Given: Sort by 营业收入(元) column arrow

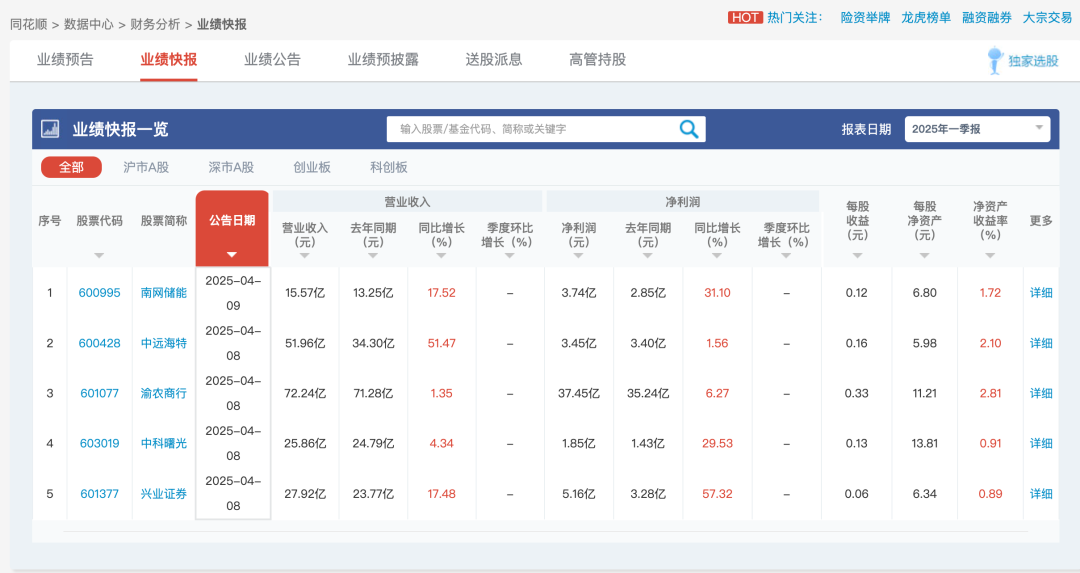Looking at the screenshot, I should click(x=304, y=256).
